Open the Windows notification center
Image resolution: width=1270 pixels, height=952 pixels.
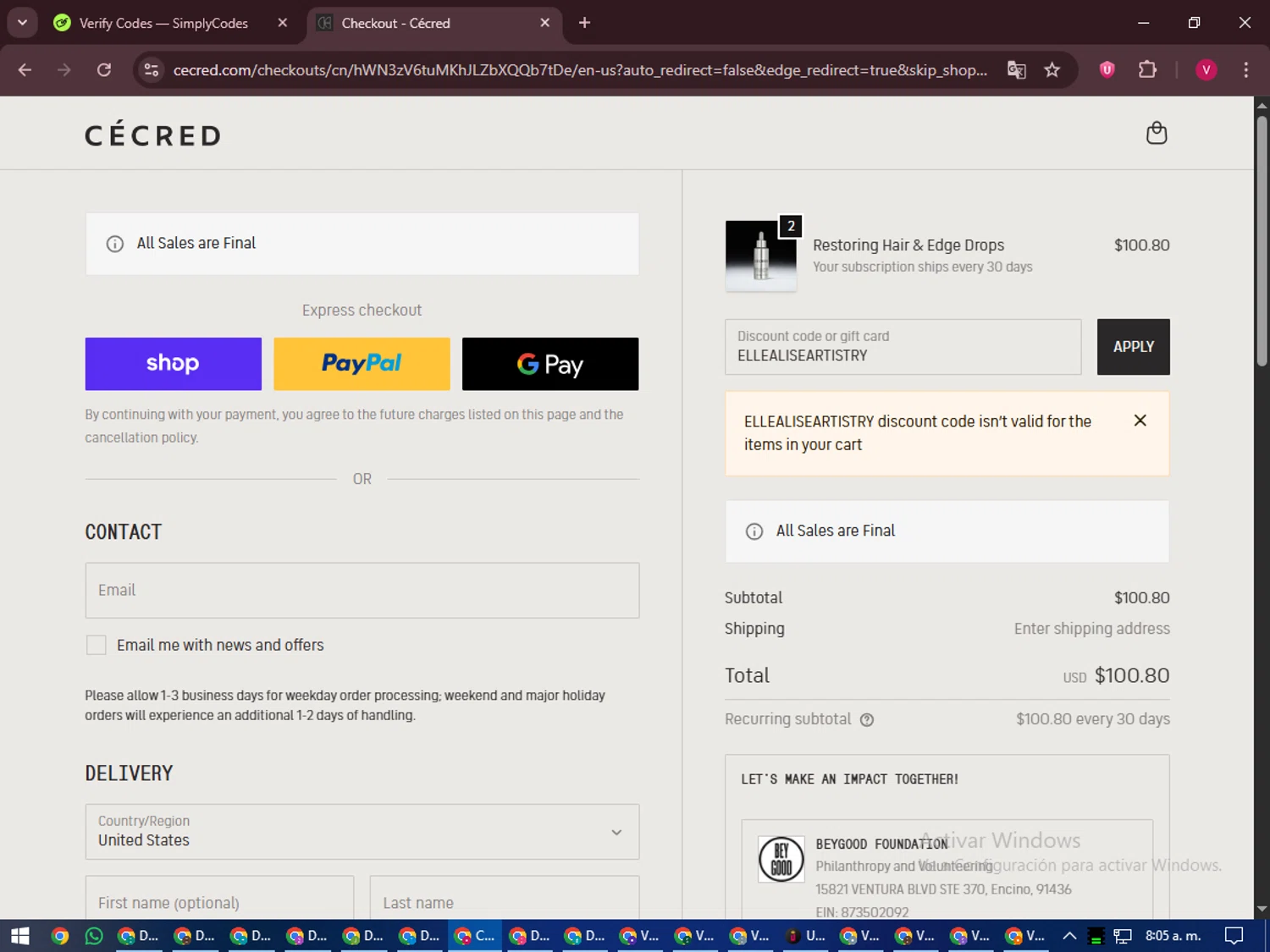point(1234,936)
